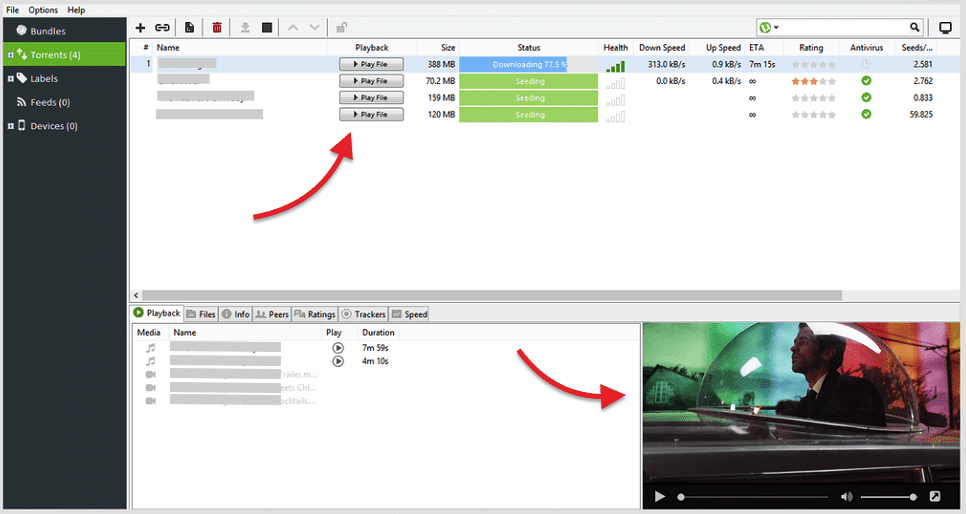
Task: Click the video player volume slider
Action: pyautogui.click(x=888, y=497)
